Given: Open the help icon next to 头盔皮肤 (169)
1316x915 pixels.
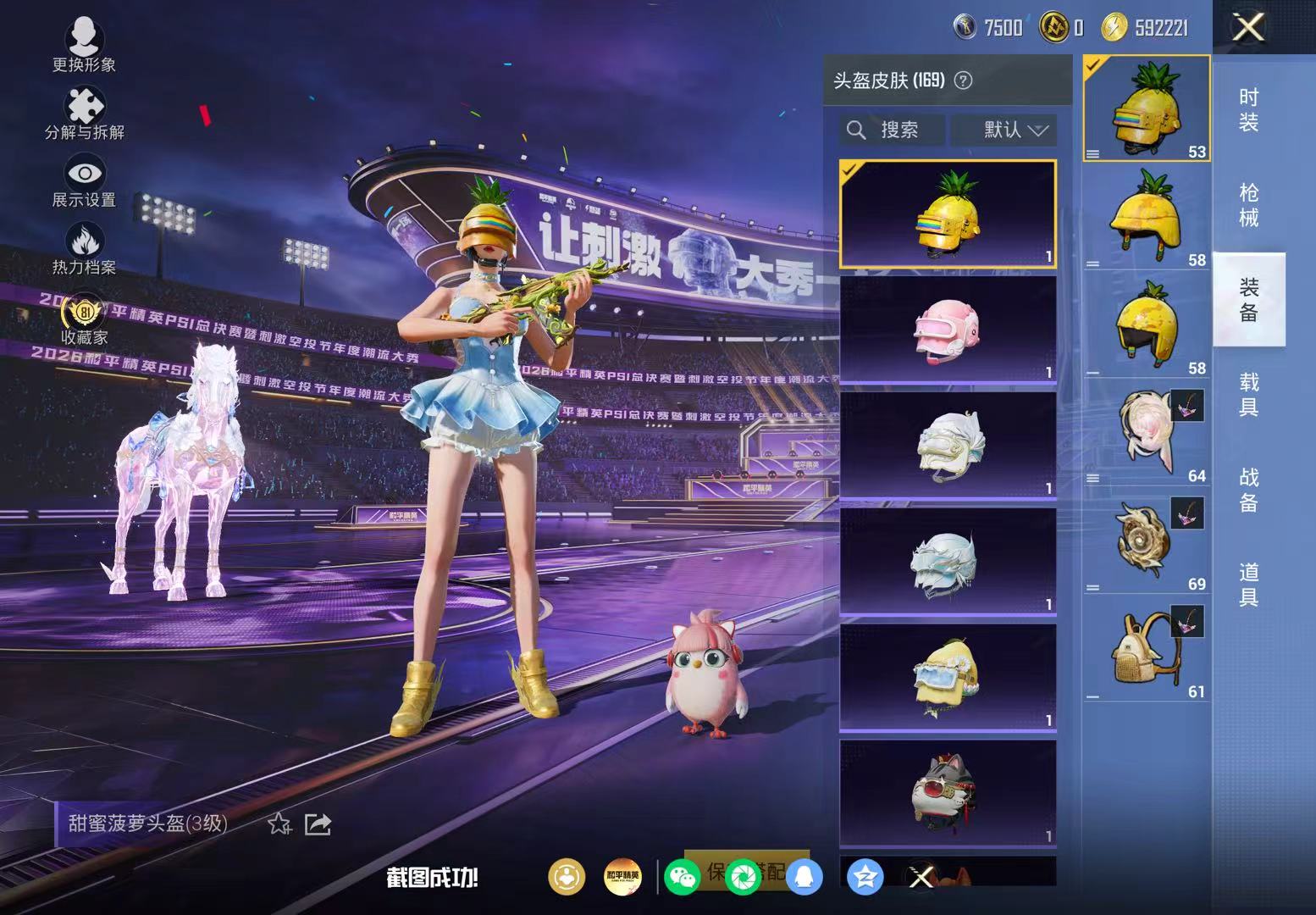Looking at the screenshot, I should click(x=963, y=80).
